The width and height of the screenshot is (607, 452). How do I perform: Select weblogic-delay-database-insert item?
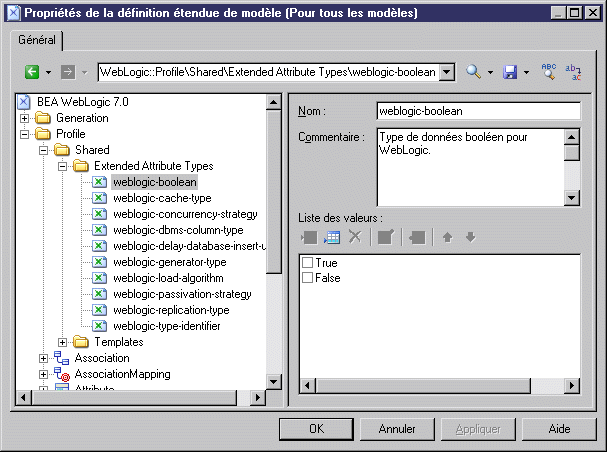pos(189,246)
